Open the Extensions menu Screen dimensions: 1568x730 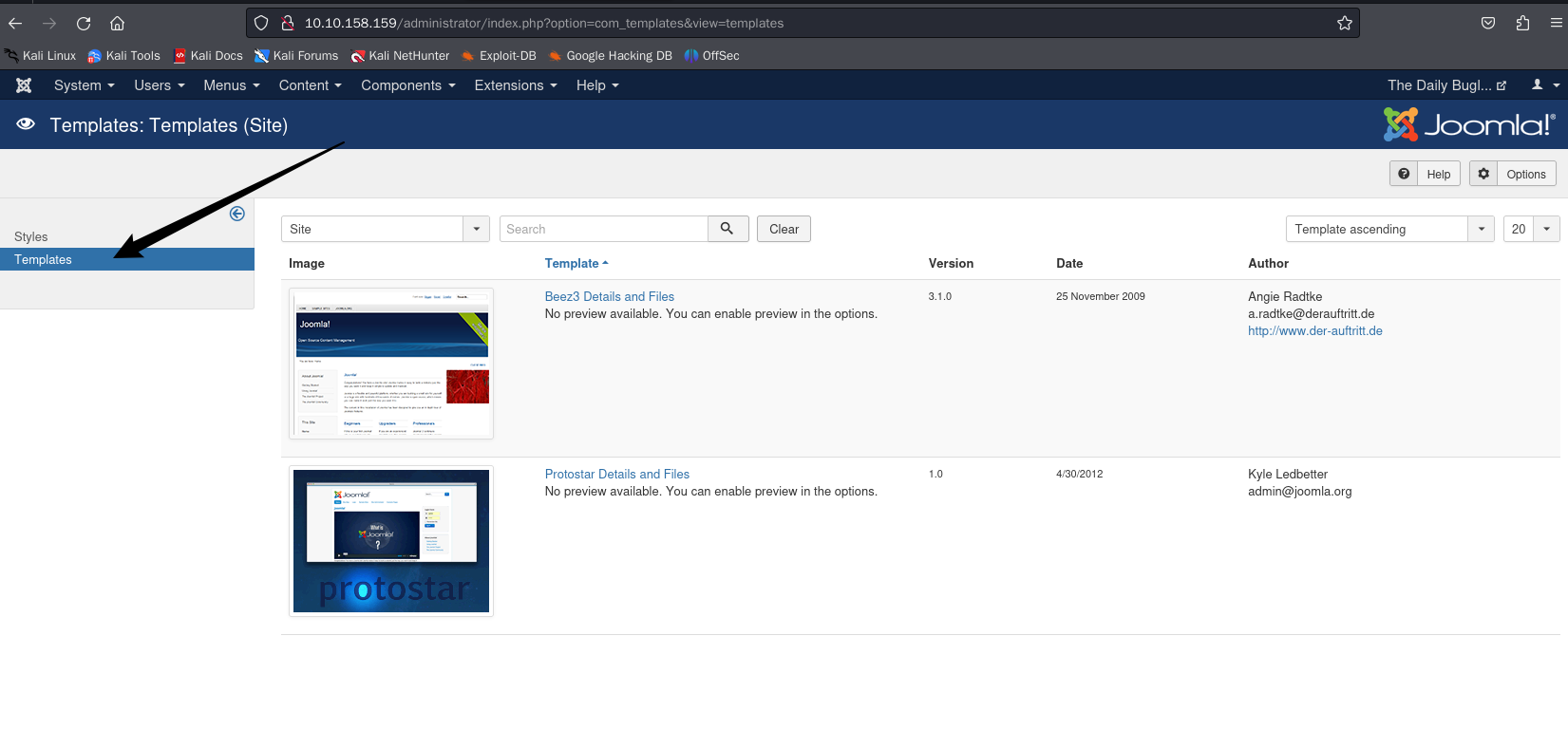tap(515, 85)
